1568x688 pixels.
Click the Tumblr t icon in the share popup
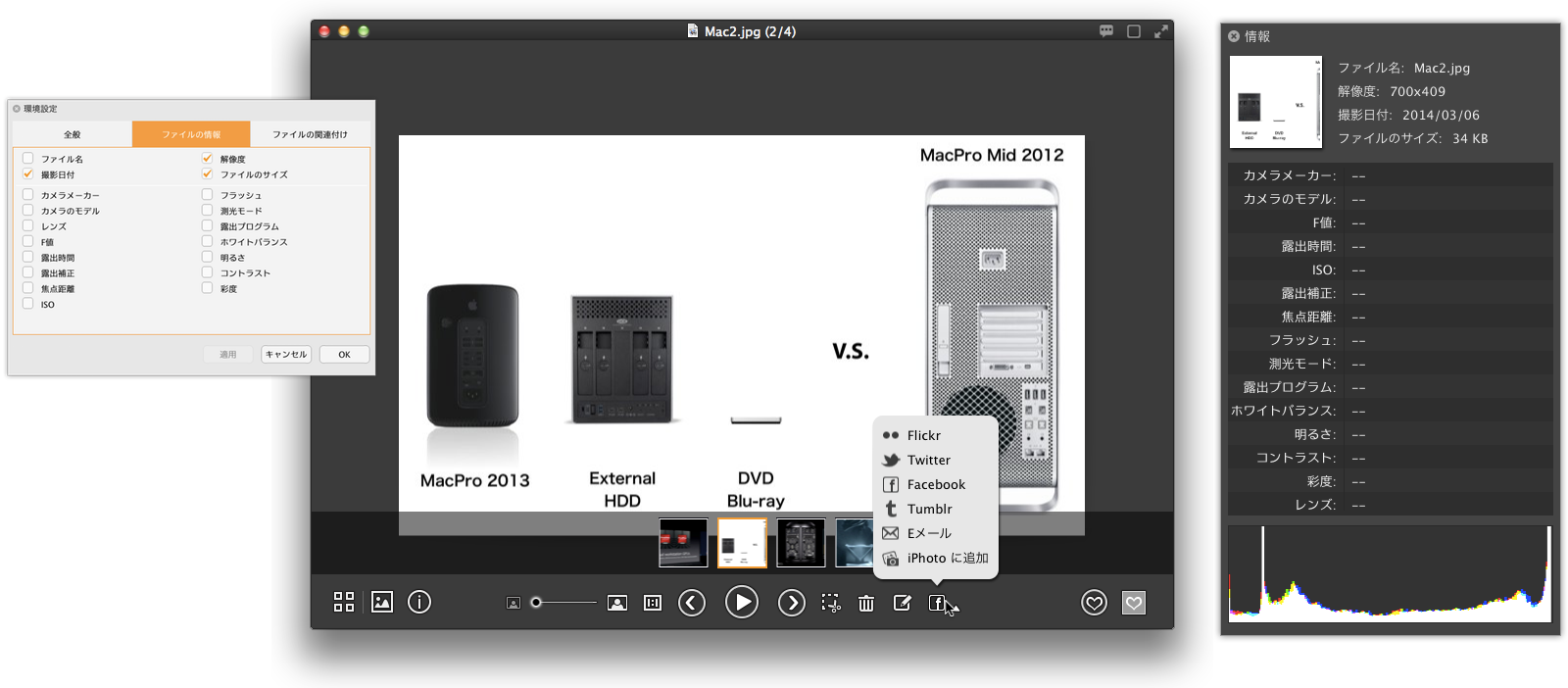[x=891, y=509]
